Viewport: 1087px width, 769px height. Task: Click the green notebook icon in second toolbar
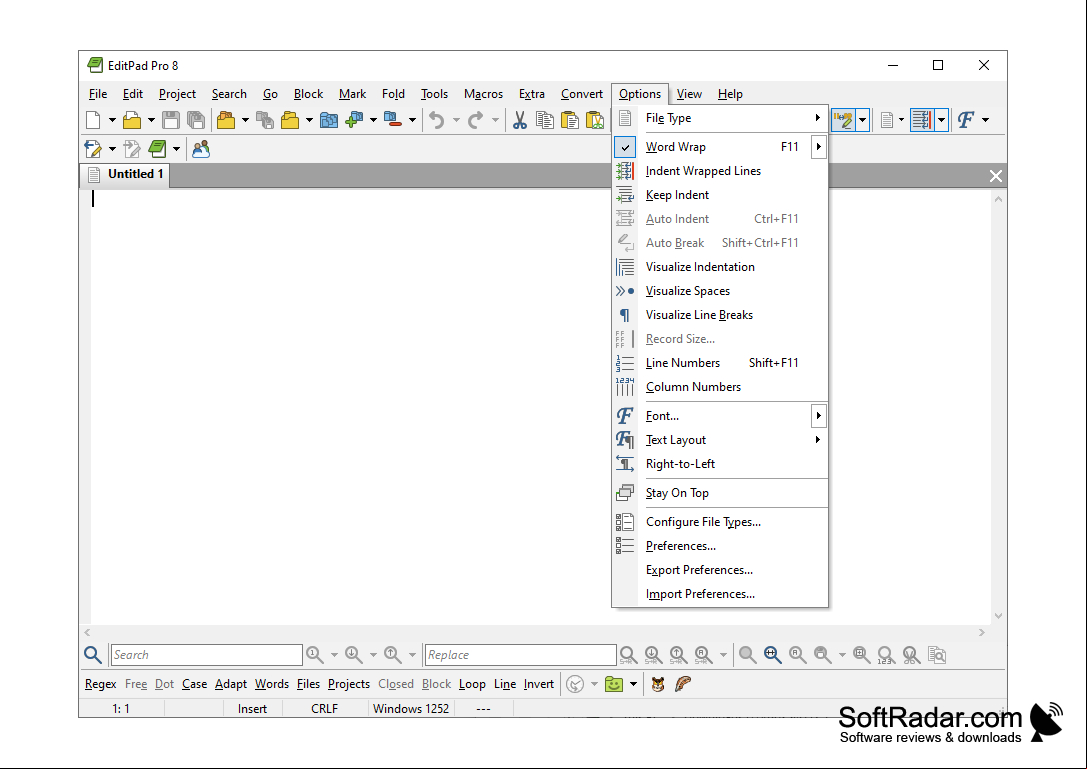click(158, 148)
